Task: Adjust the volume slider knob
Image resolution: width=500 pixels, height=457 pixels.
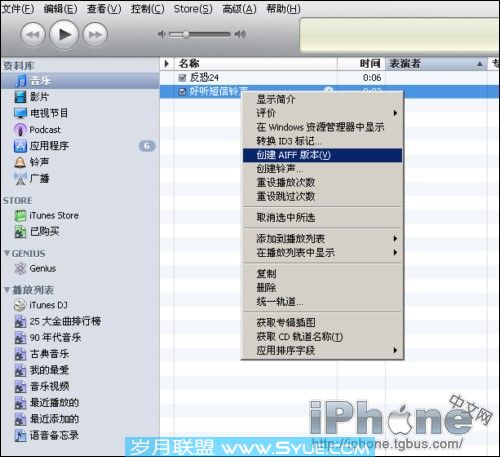Action: [186, 34]
